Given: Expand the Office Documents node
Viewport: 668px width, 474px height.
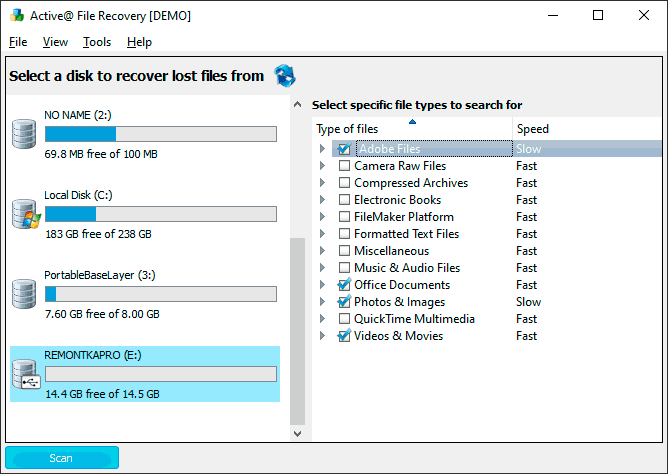Looking at the screenshot, I should point(322,285).
